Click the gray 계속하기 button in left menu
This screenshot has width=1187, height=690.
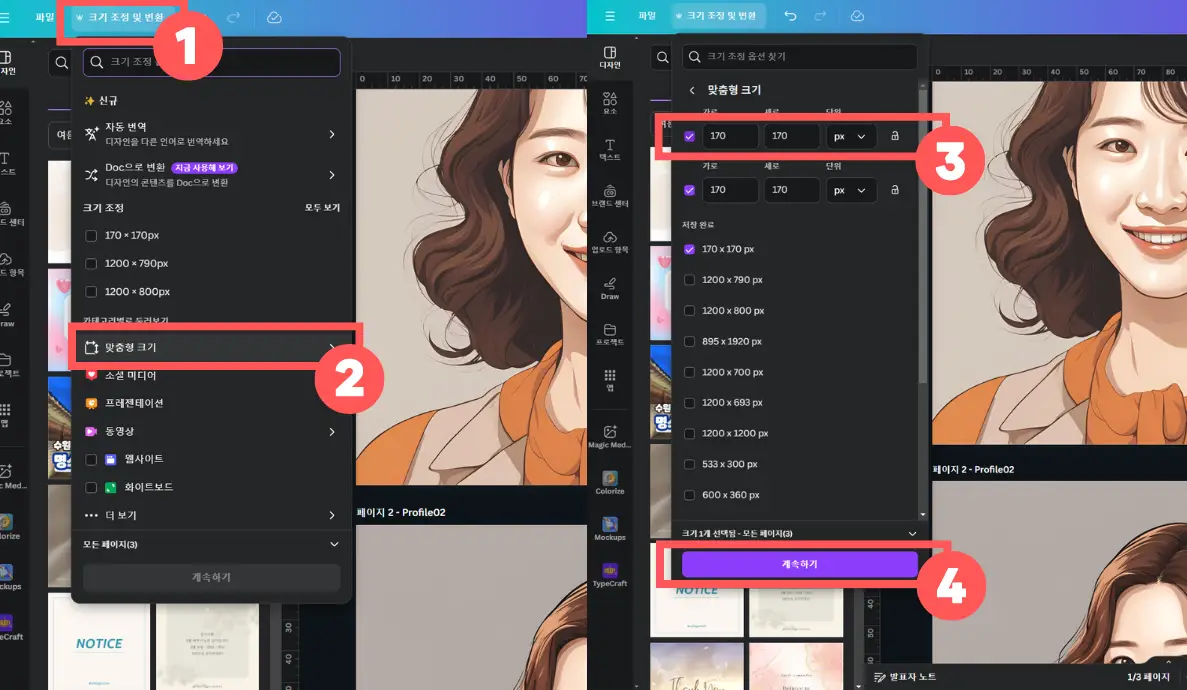[x=211, y=577]
